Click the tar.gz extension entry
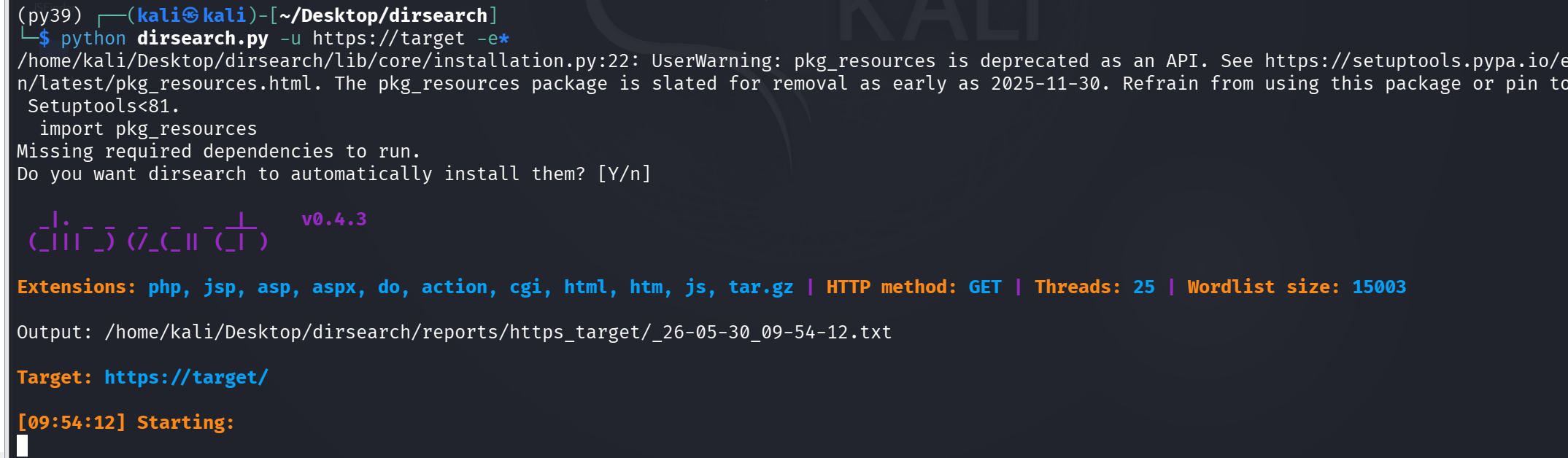Viewport: 1568px width, 458px height. click(761, 287)
